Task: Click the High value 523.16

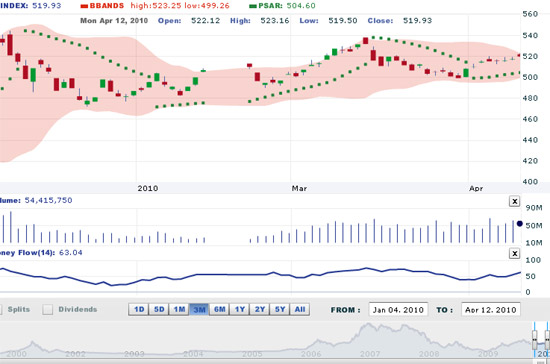Action: [275, 21]
